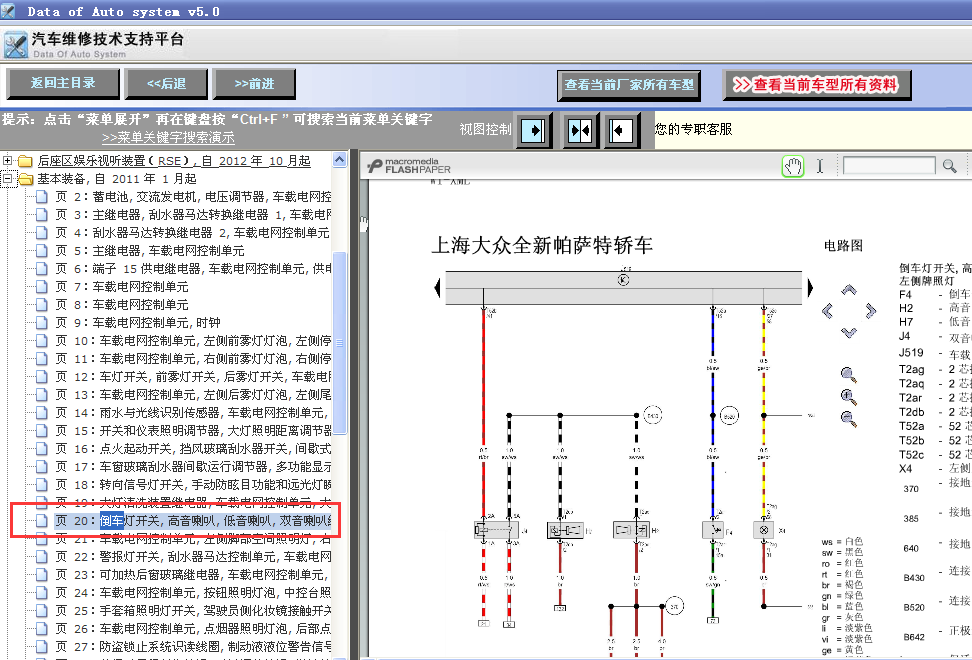
Task: Open 页 25: 手套箱照明灯开关
Action: 193,610
